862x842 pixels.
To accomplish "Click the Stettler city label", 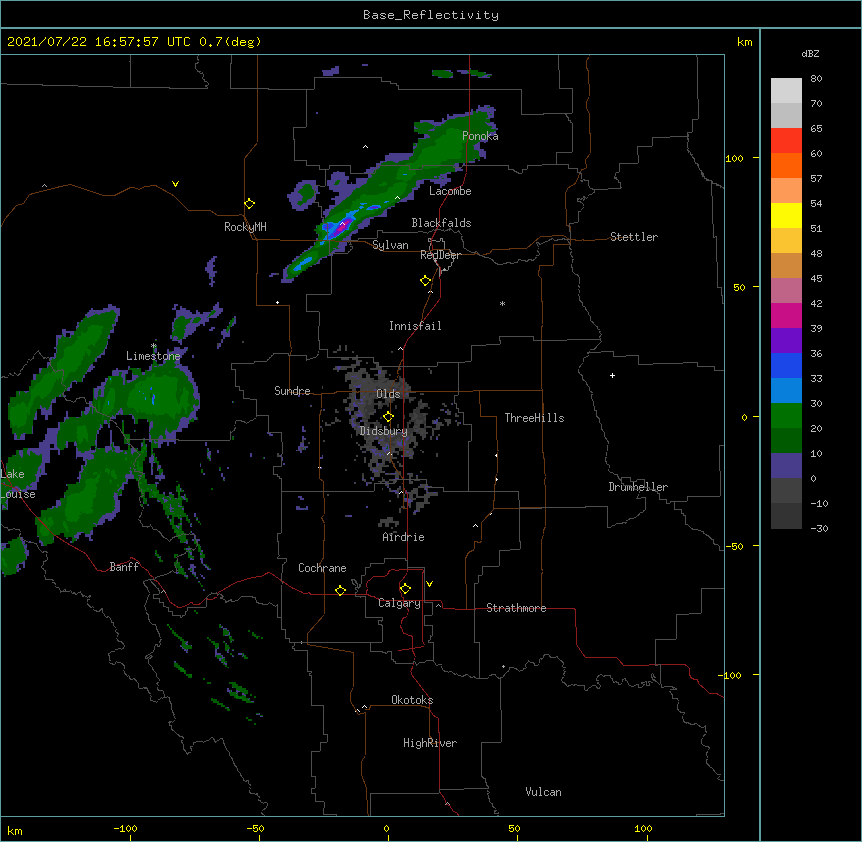I will tap(634, 237).
